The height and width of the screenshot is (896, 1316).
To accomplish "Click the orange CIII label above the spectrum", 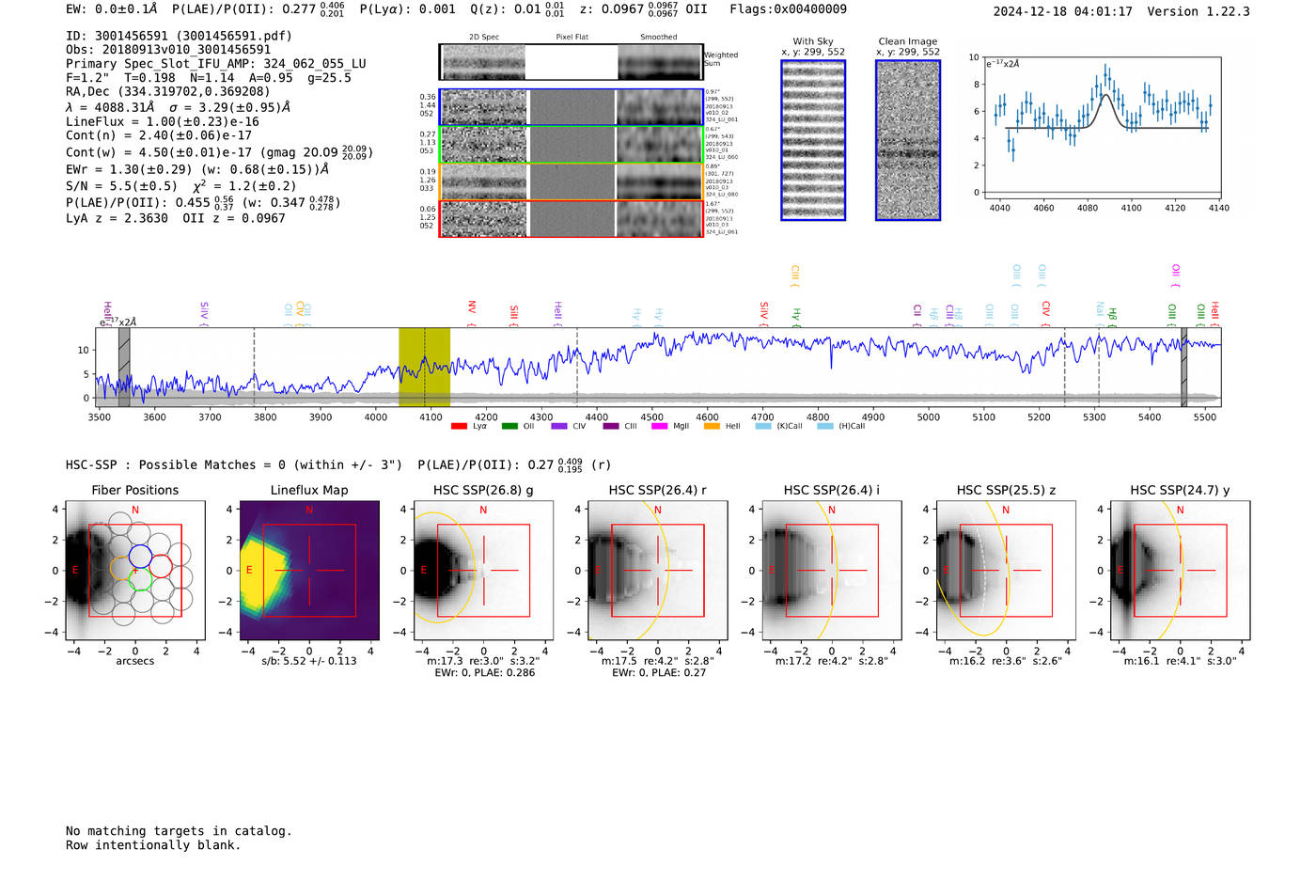I will click(x=795, y=276).
